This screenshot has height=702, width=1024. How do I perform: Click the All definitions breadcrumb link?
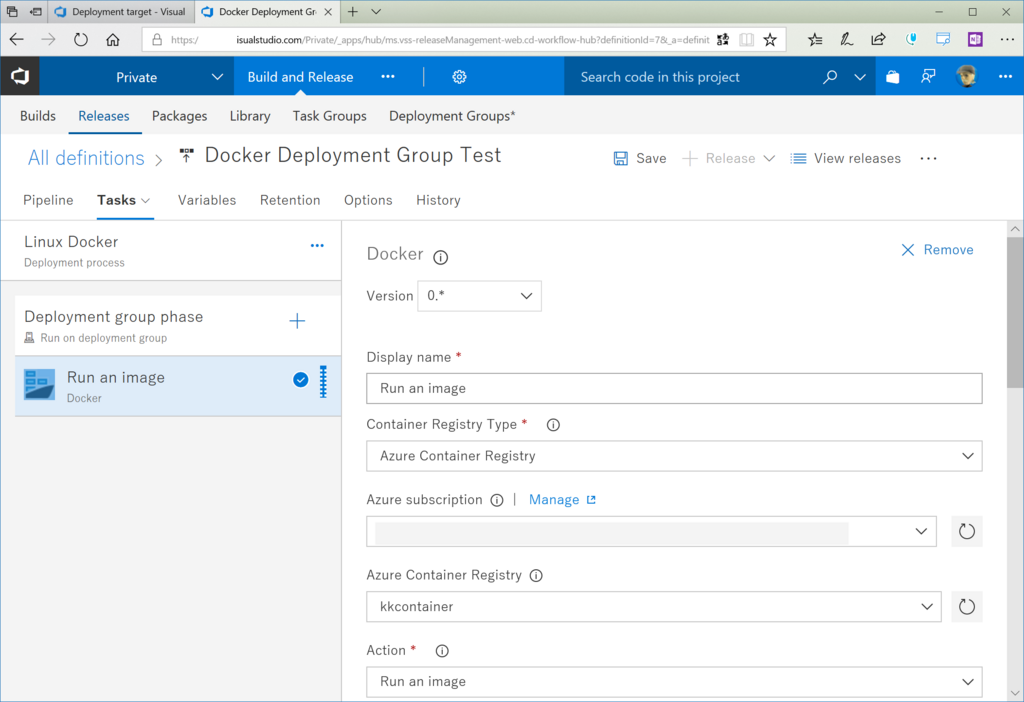pyautogui.click(x=86, y=158)
